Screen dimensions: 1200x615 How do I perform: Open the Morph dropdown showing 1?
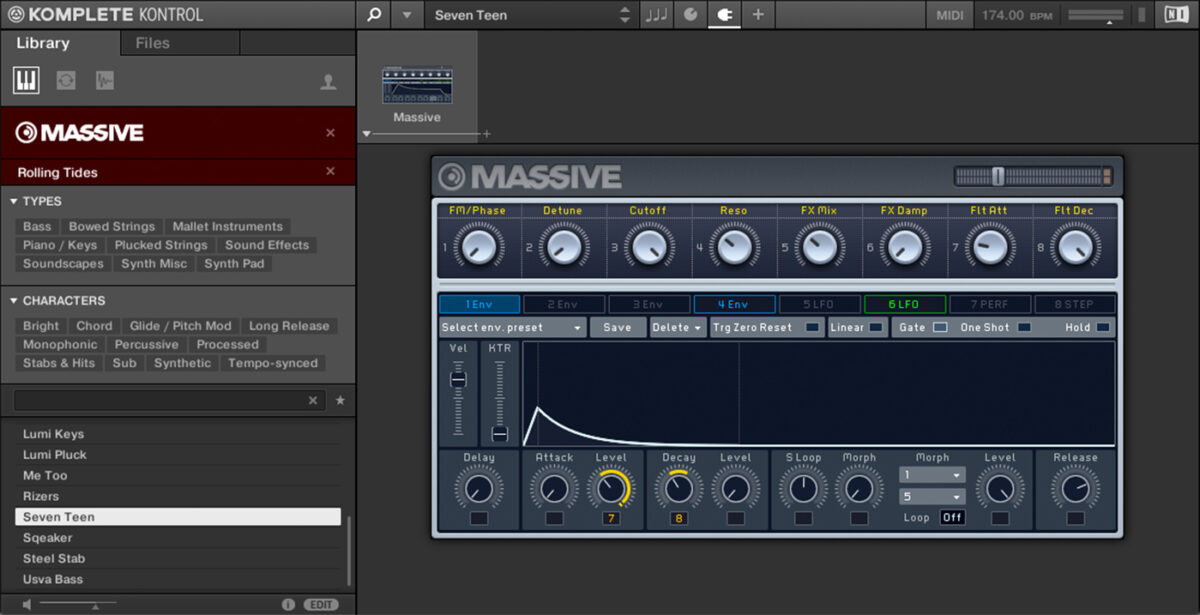pyautogui.click(x=932, y=475)
